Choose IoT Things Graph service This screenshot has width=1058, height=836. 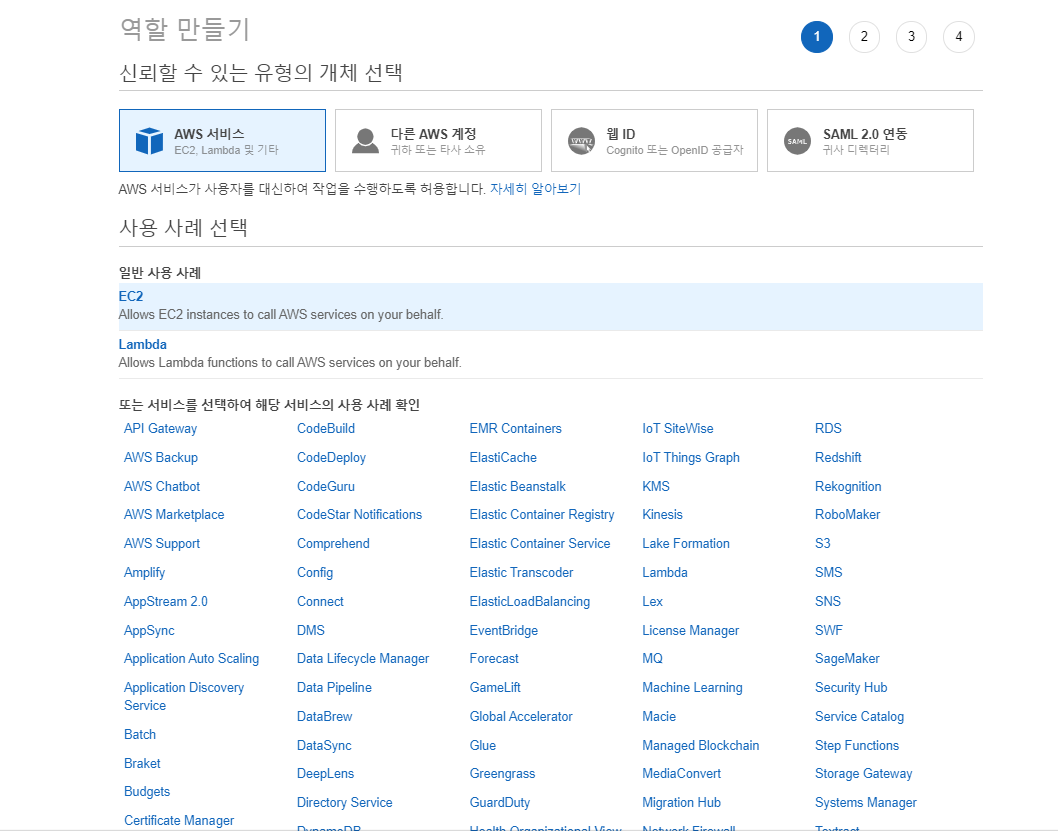coord(691,457)
